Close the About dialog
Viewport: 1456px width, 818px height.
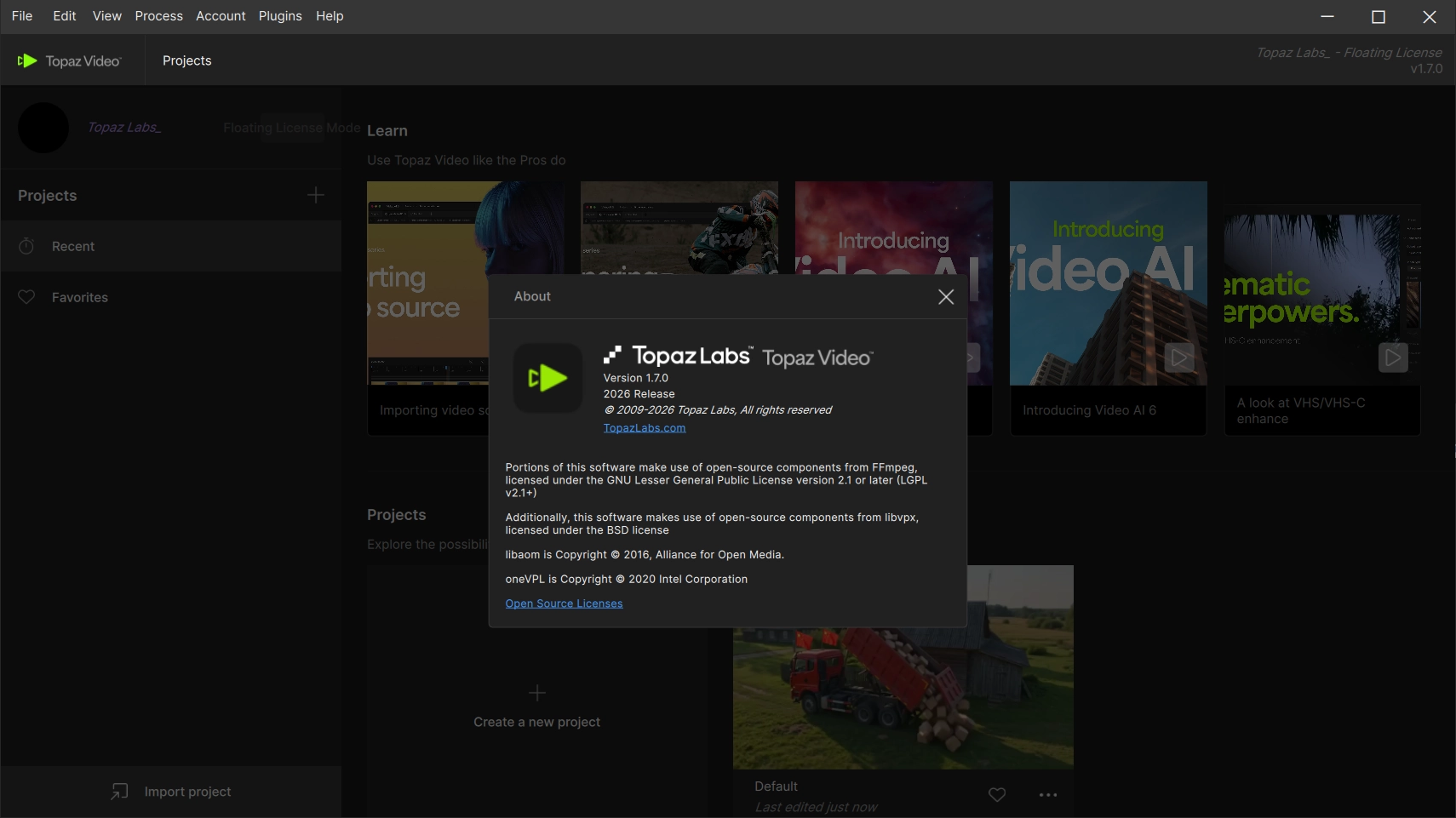[x=946, y=296]
